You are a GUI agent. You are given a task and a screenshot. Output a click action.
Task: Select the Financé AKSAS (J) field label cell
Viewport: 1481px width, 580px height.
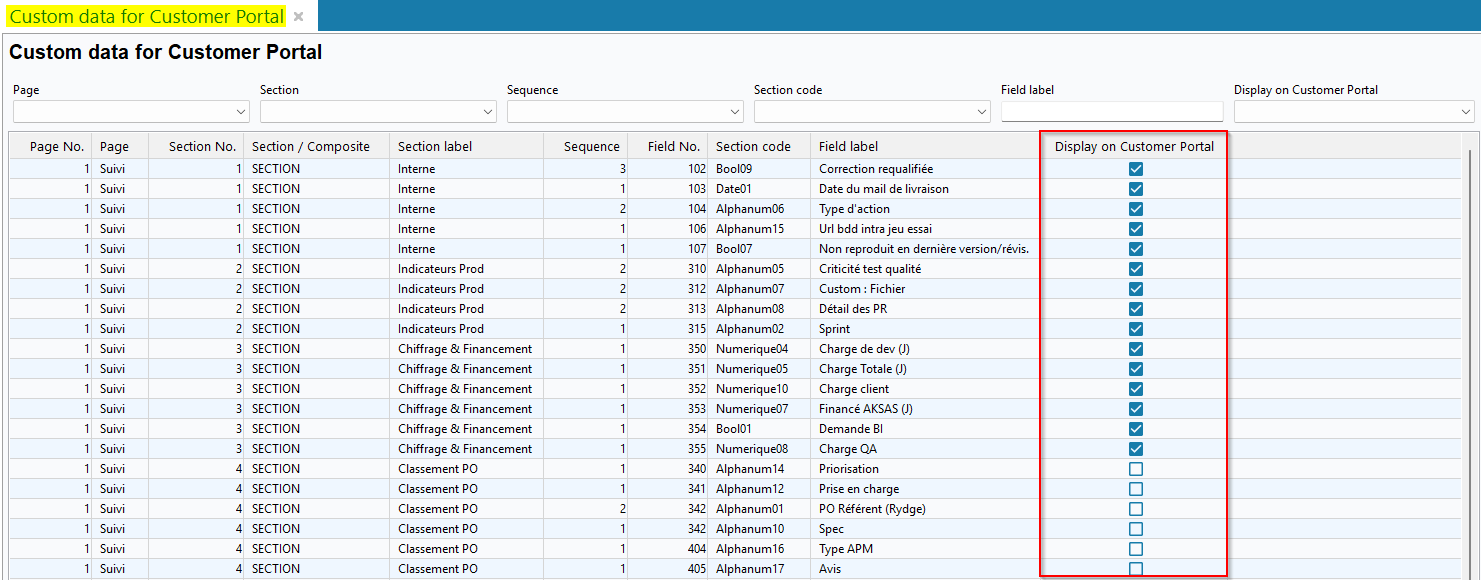click(865, 409)
